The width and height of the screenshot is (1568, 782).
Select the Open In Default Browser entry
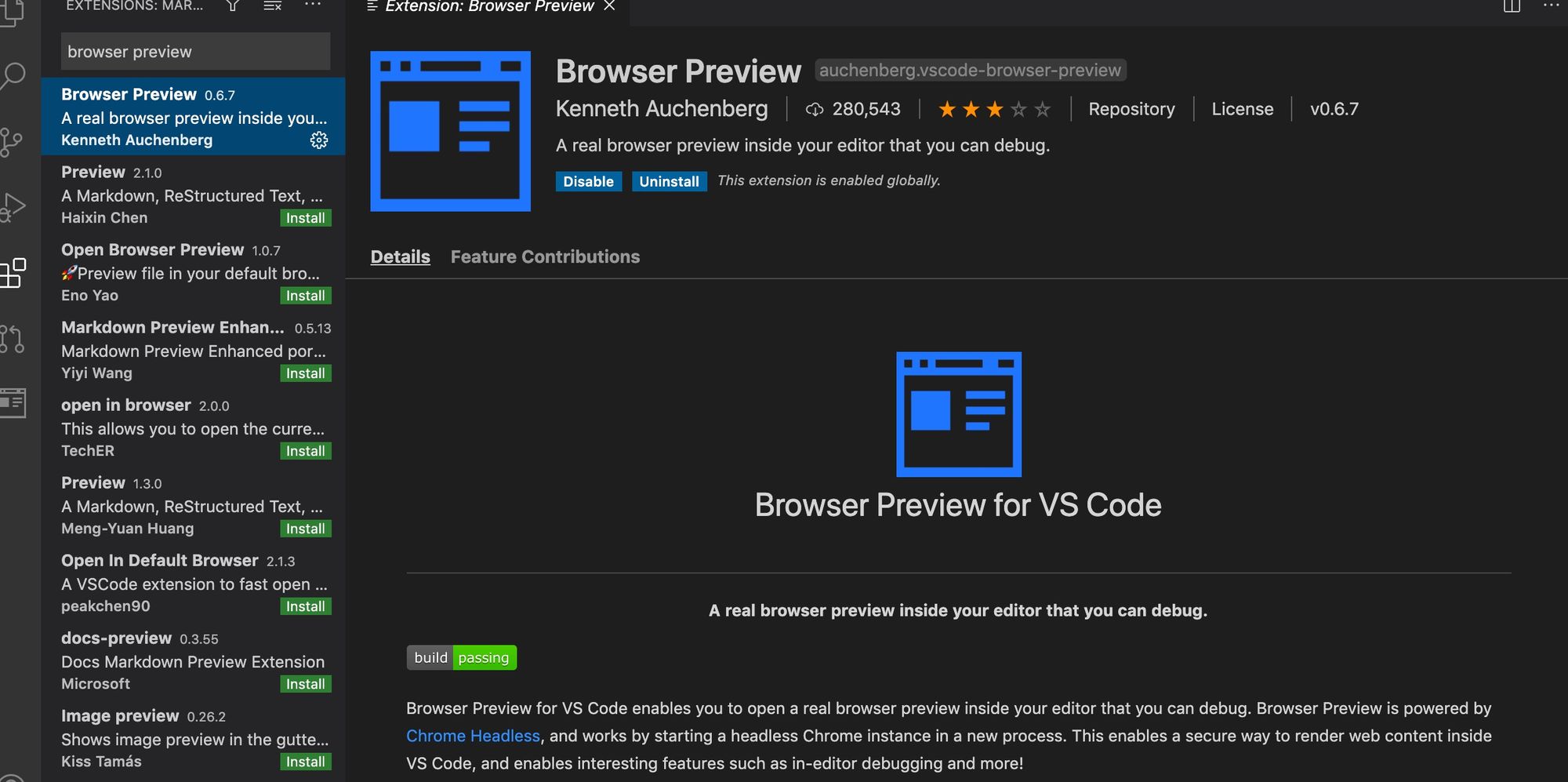193,582
